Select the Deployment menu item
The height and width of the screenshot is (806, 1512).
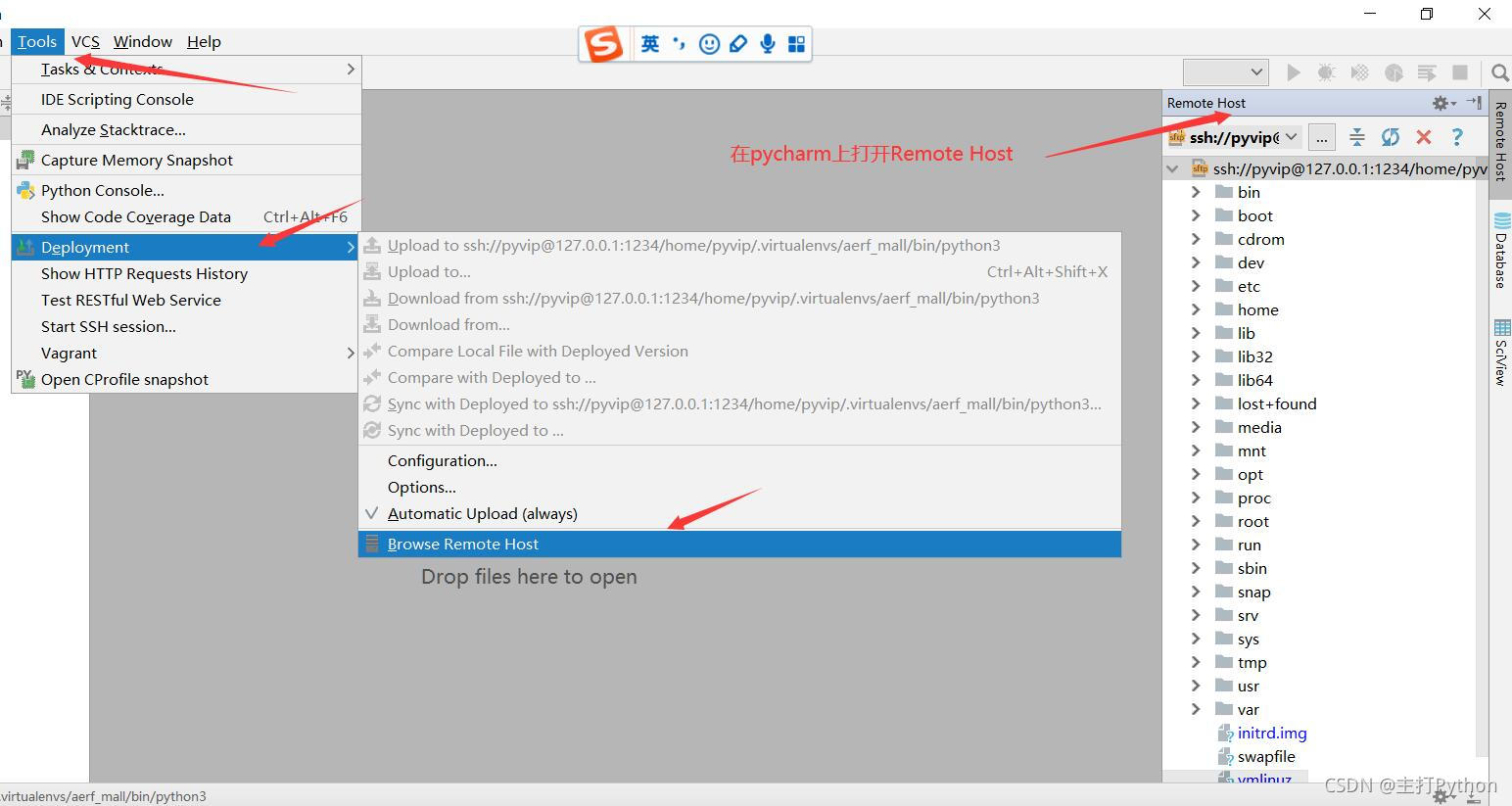tap(186, 248)
